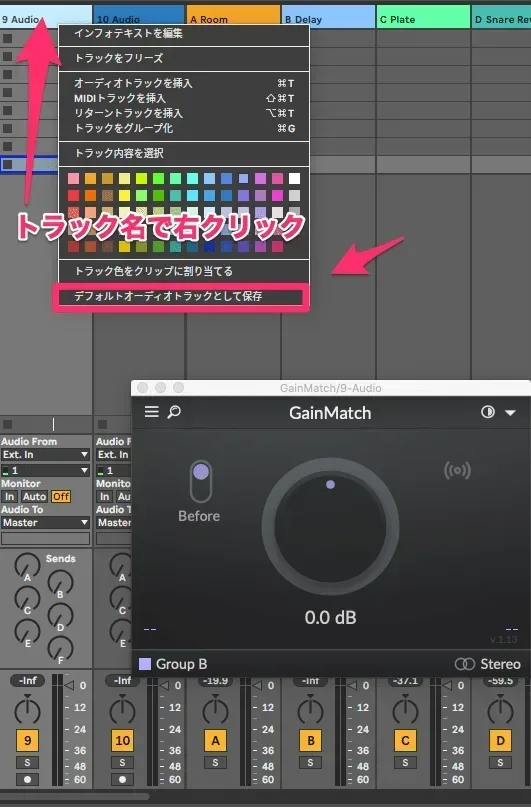
Task: Open the GainMatch top-right dropdown arrow
Action: 510,412
